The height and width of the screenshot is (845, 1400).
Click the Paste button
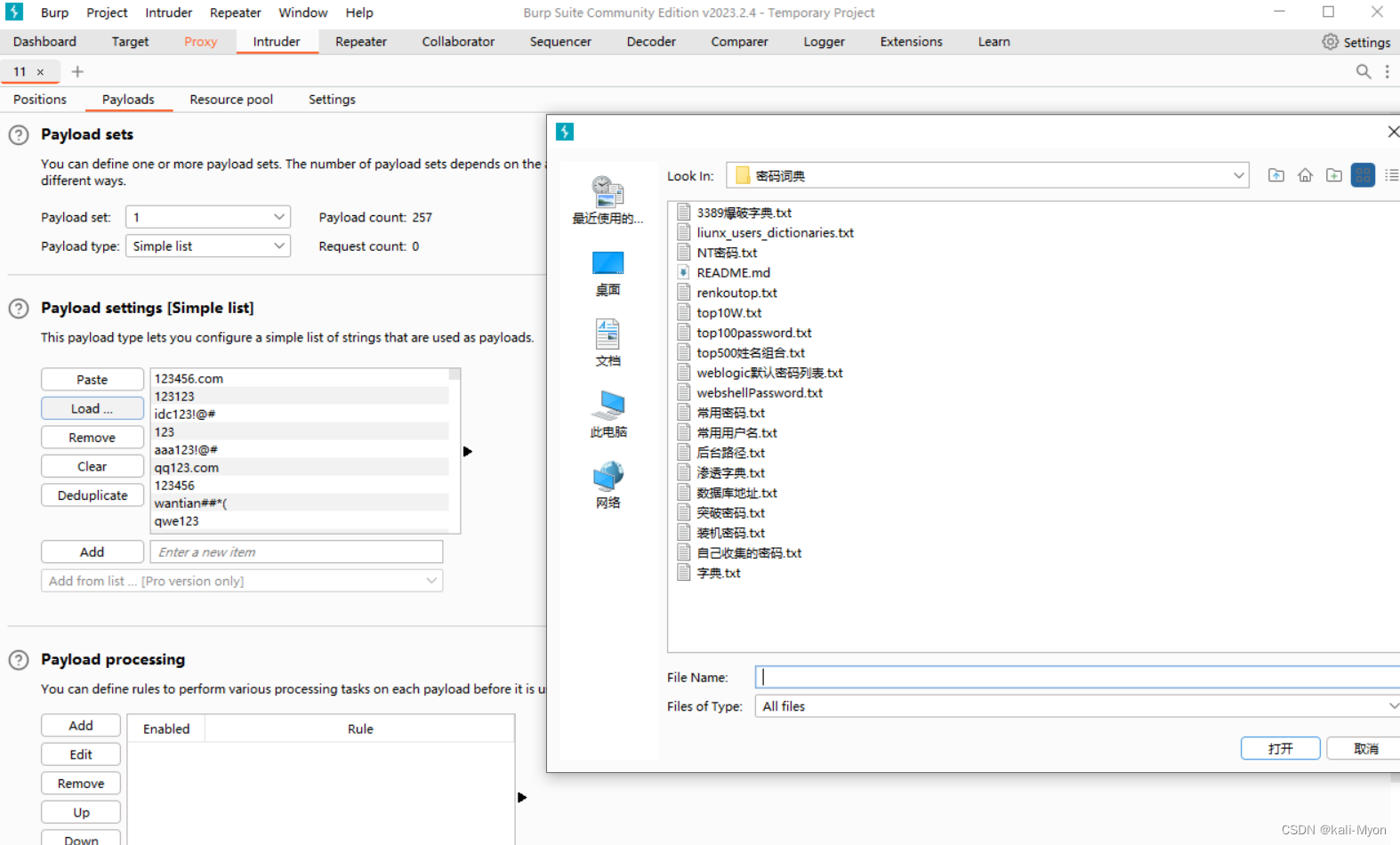(93, 380)
